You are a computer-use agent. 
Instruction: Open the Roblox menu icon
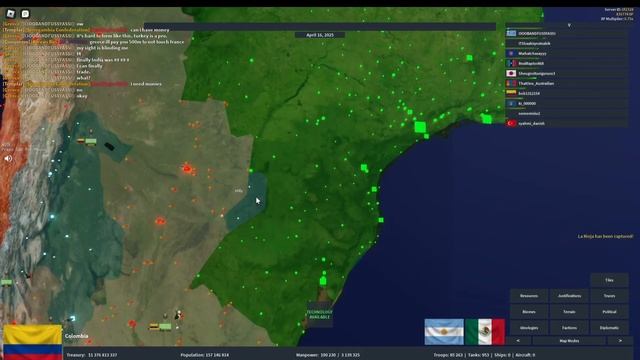point(11,13)
